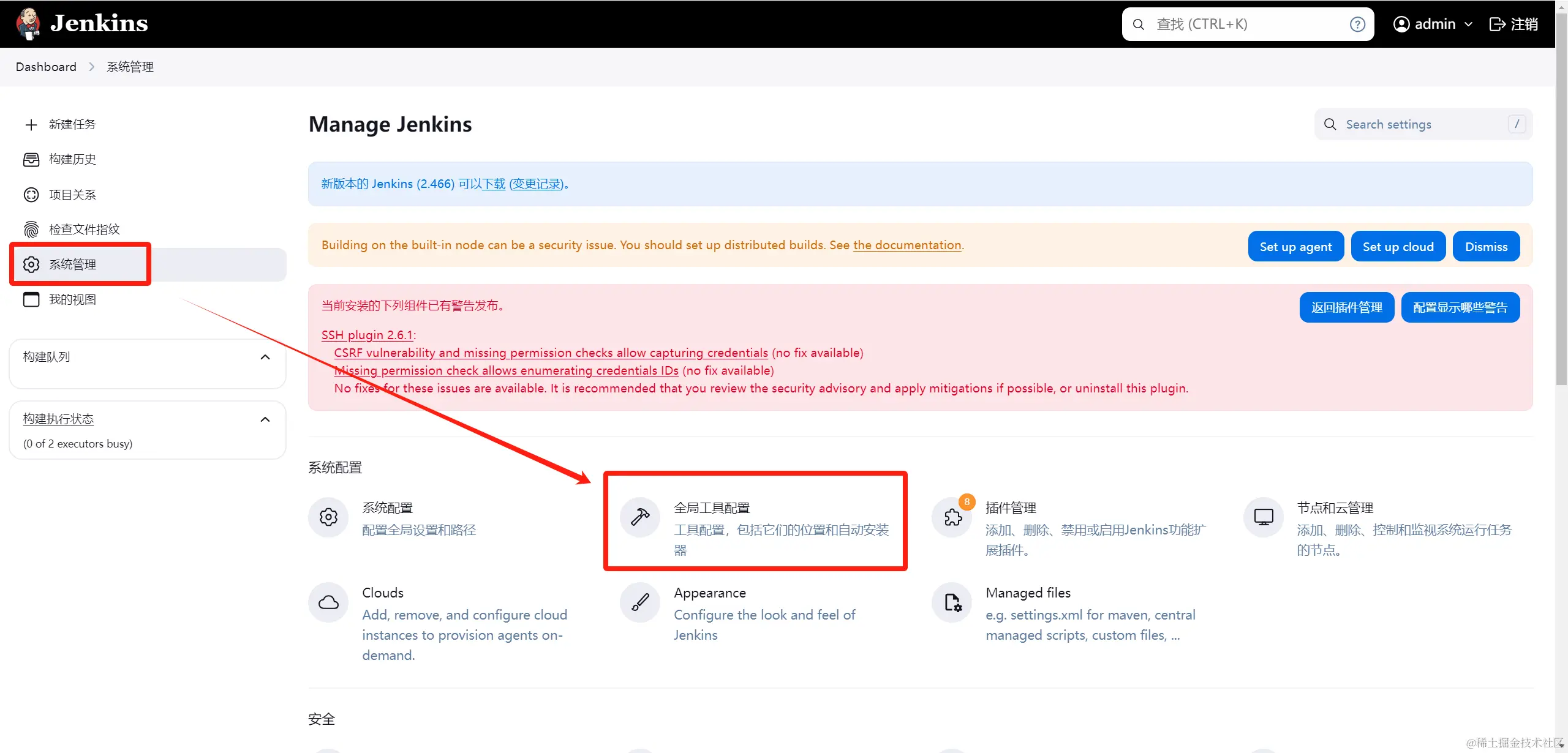Dismiss the security warning banner
This screenshot has width=1568, height=753.
[1486, 247]
